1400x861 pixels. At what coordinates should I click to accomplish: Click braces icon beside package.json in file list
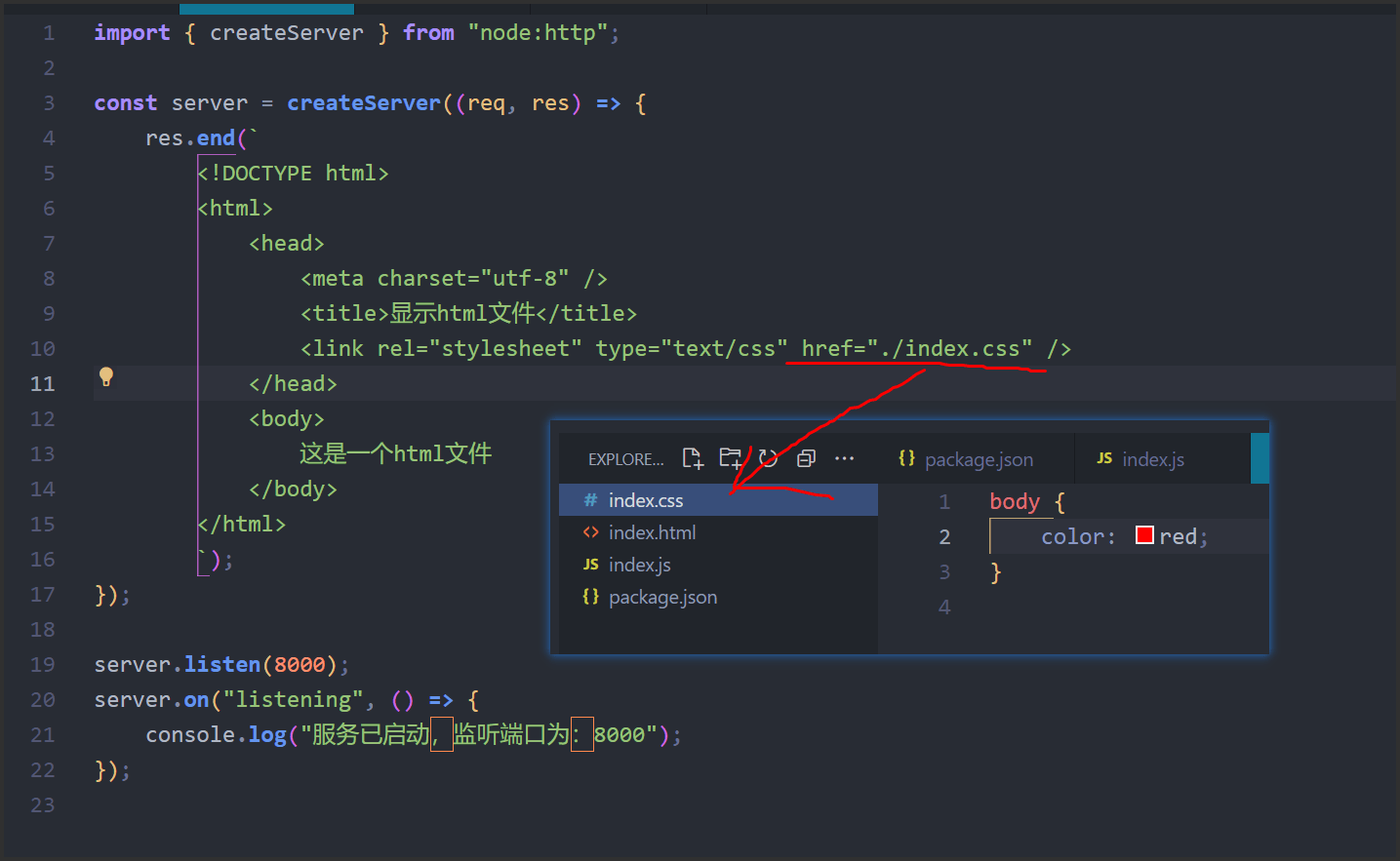coord(590,597)
